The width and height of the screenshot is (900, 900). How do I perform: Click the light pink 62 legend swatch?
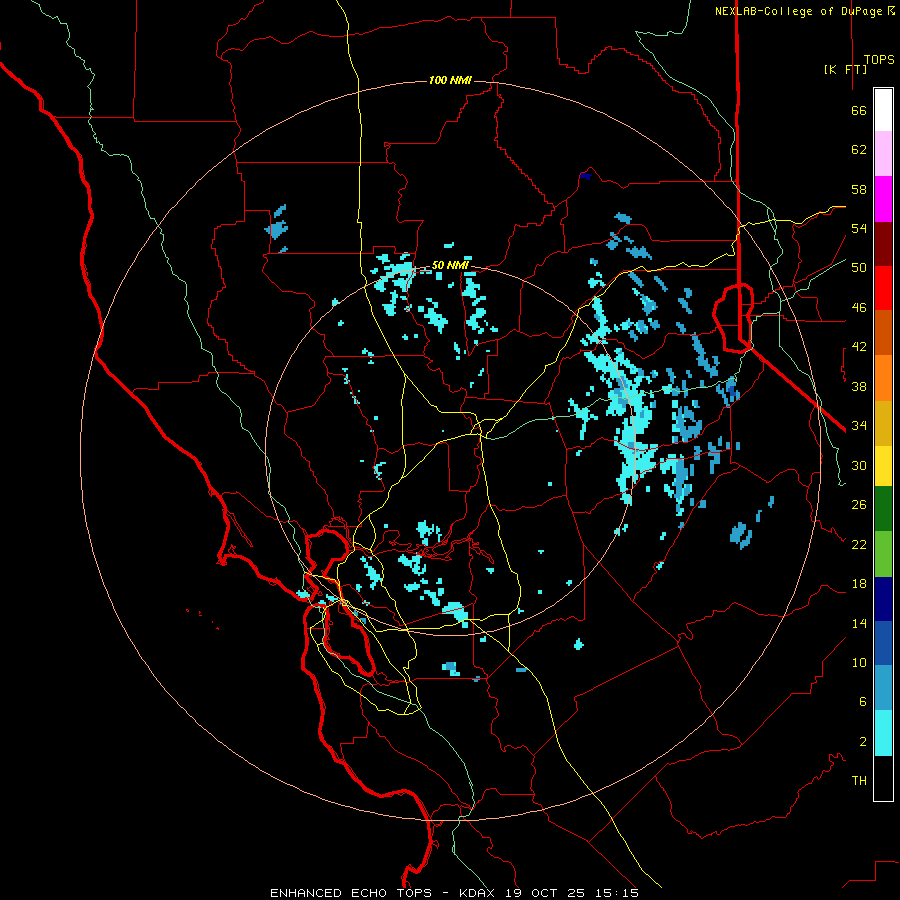[883, 154]
